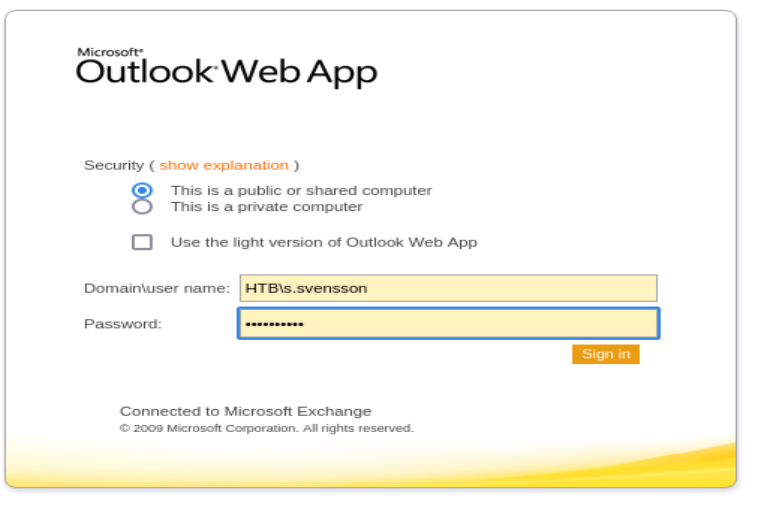
Task: Click the "show explanation" link
Action: (224, 165)
